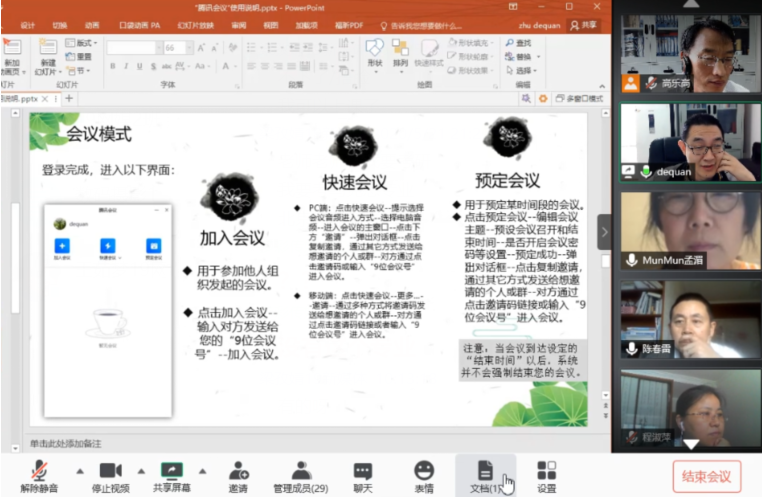
Task: Clear all text formatting icon
Action: (233, 48)
